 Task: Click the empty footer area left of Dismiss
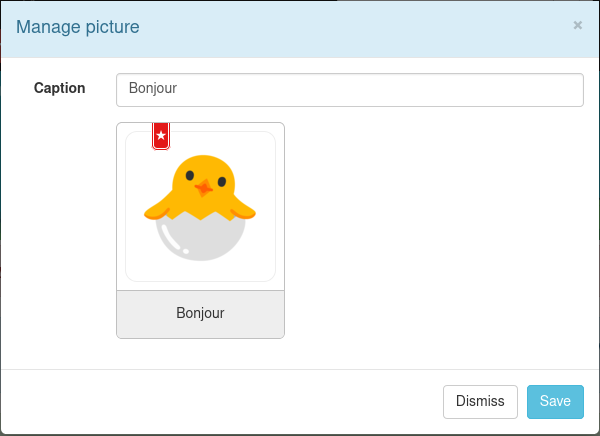pos(220,401)
